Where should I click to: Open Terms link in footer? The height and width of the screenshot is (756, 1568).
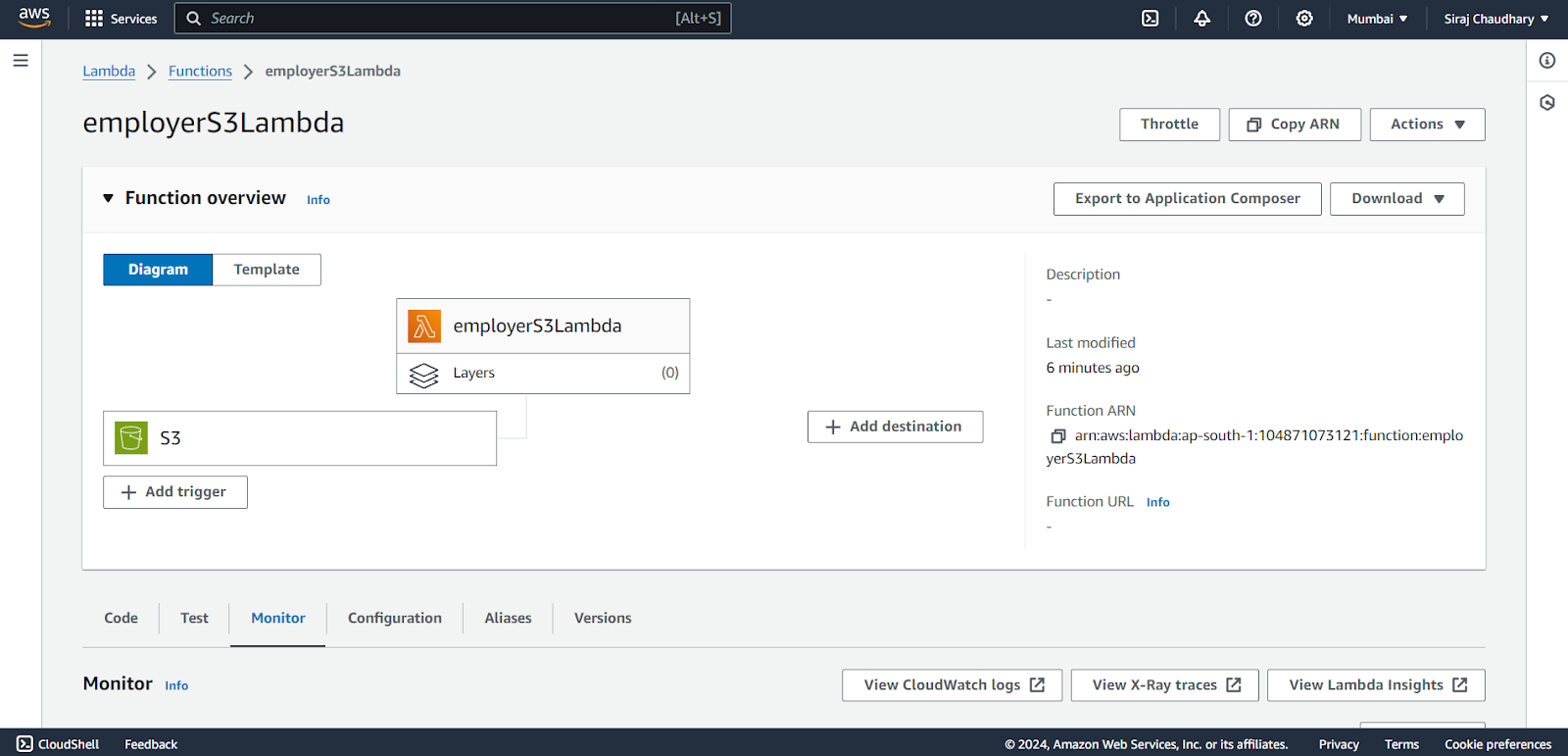(x=1401, y=744)
